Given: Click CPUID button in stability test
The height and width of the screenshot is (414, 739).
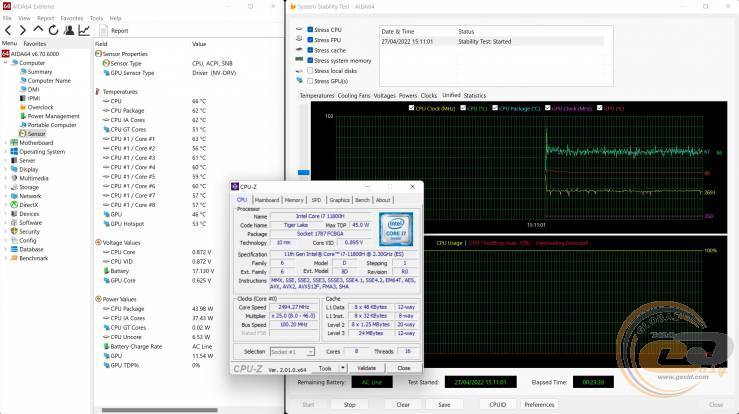Looking at the screenshot, I should (x=498, y=405).
